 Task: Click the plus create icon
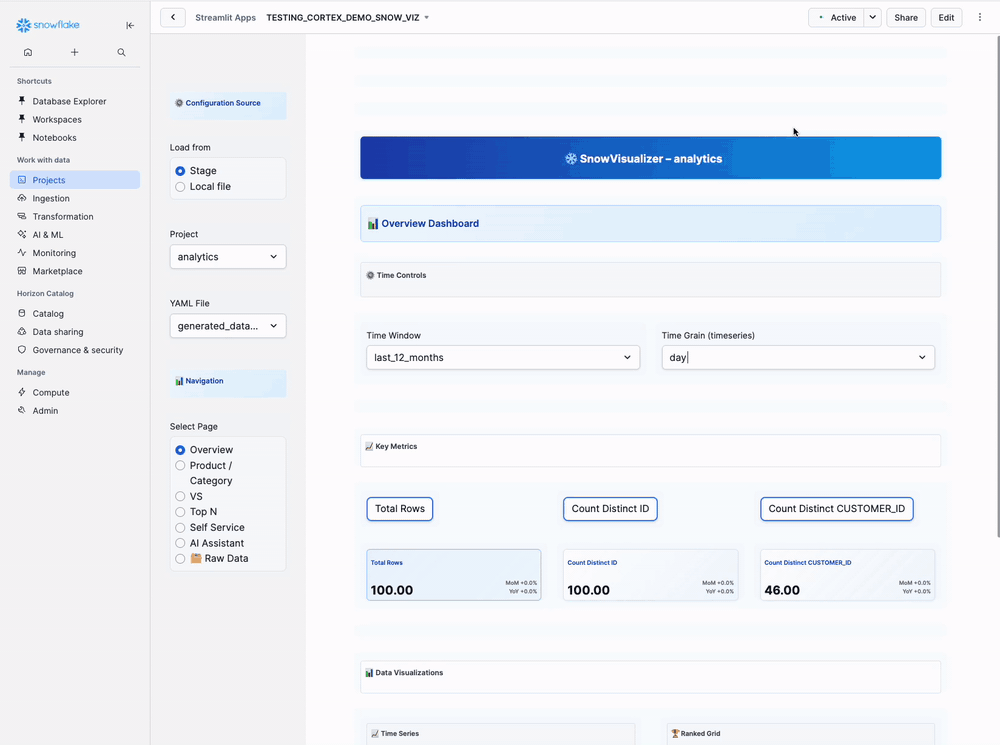(74, 52)
